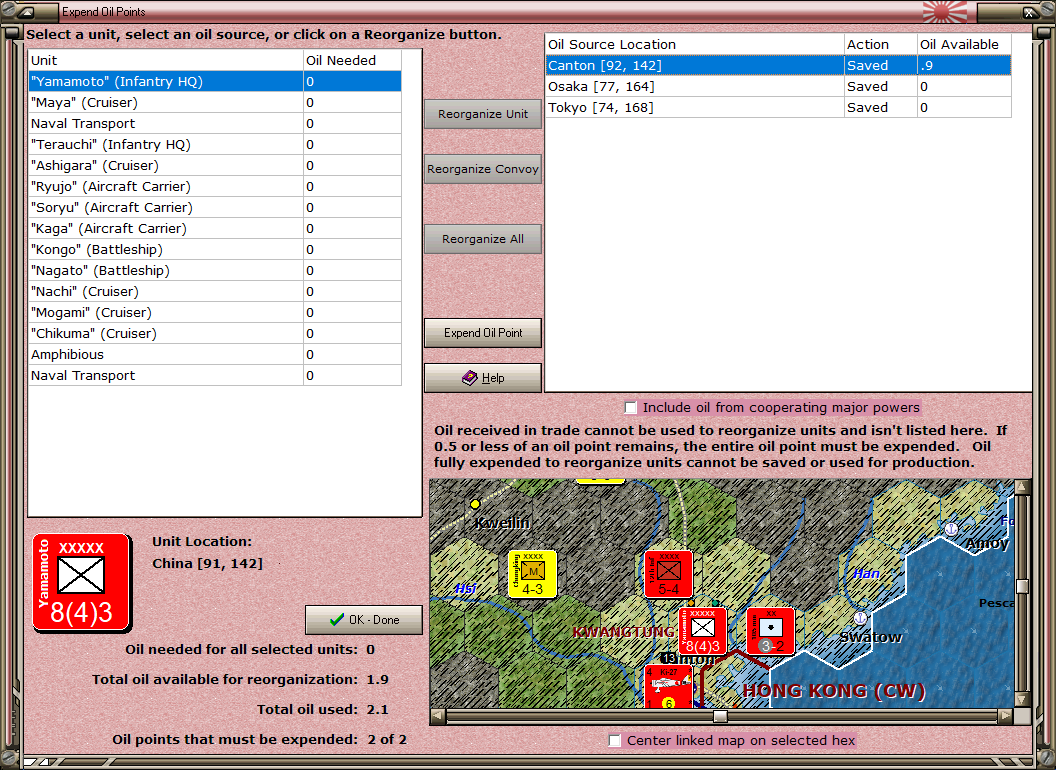Select the "Yamamoto" (Infantry HQ) row
Screen dimensions: 1056x770
[215, 82]
